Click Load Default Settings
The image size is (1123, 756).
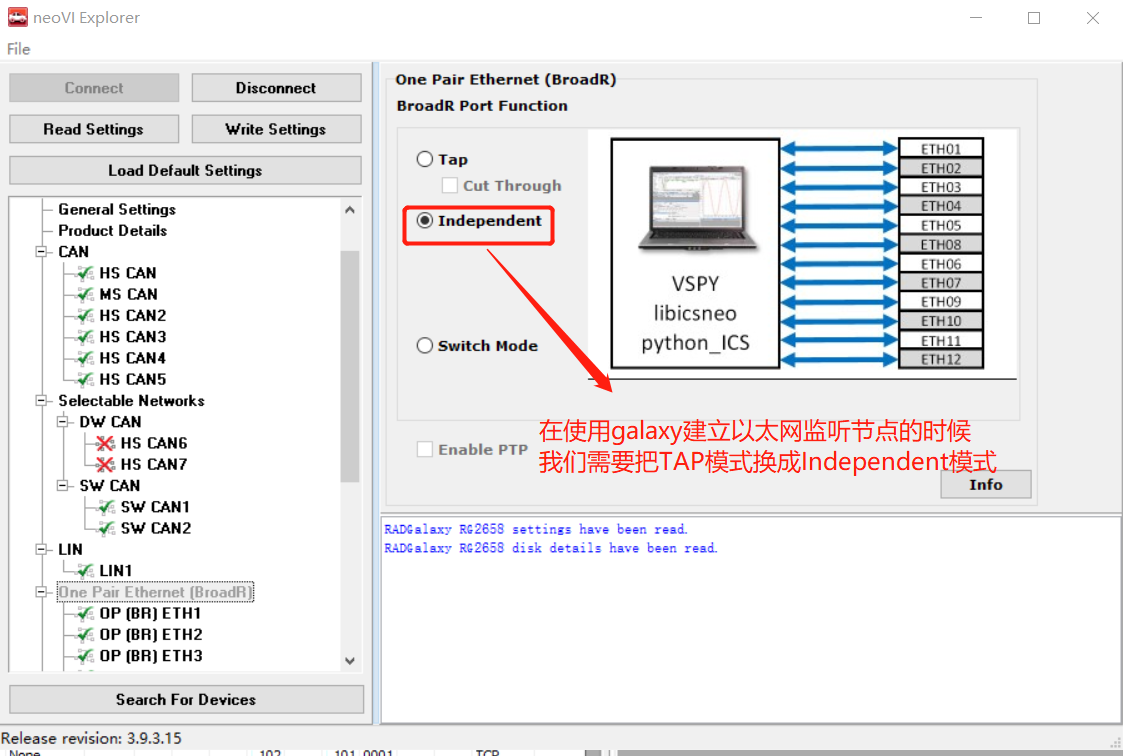[x=185, y=170]
